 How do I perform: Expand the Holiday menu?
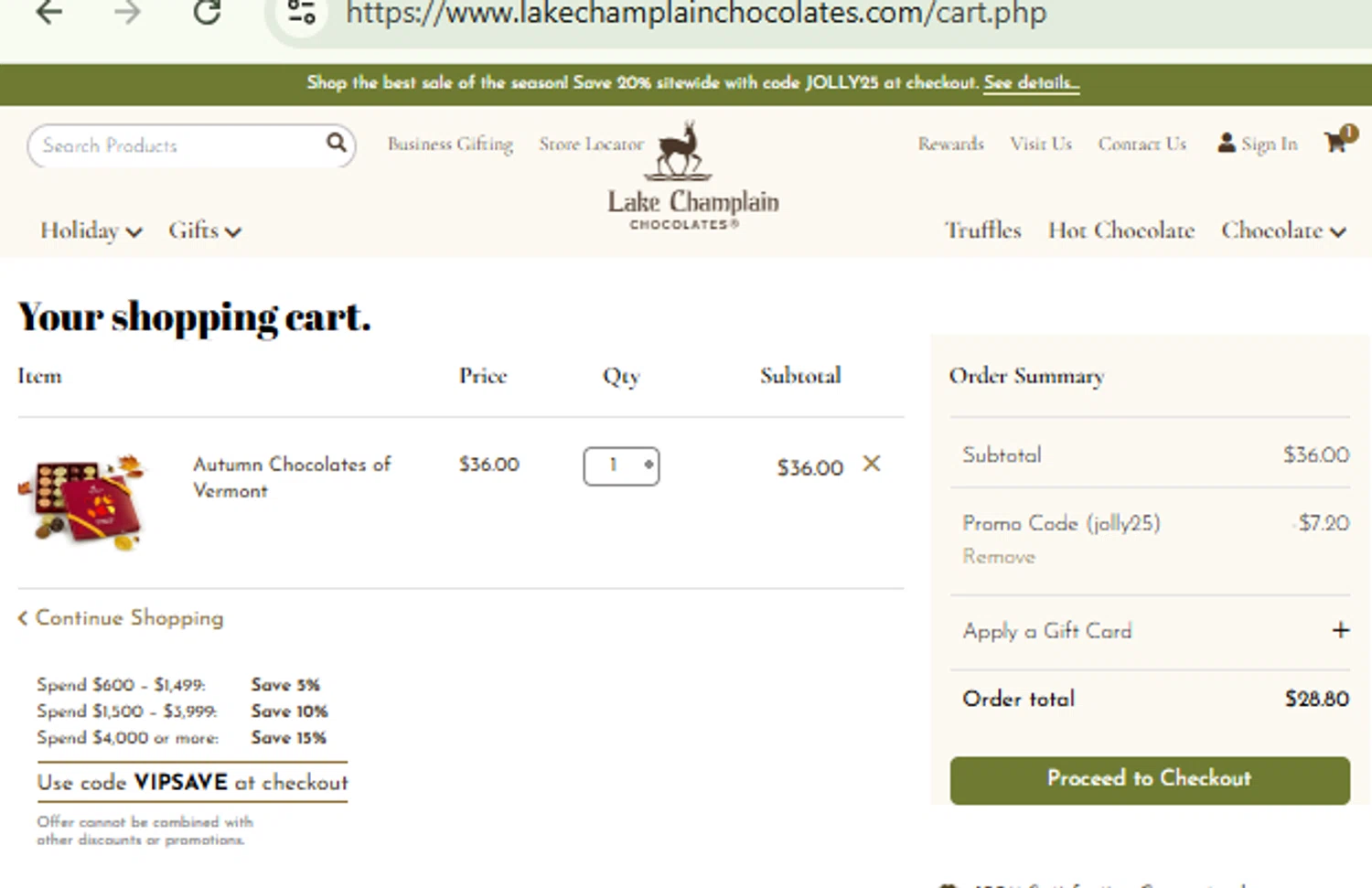(x=91, y=230)
